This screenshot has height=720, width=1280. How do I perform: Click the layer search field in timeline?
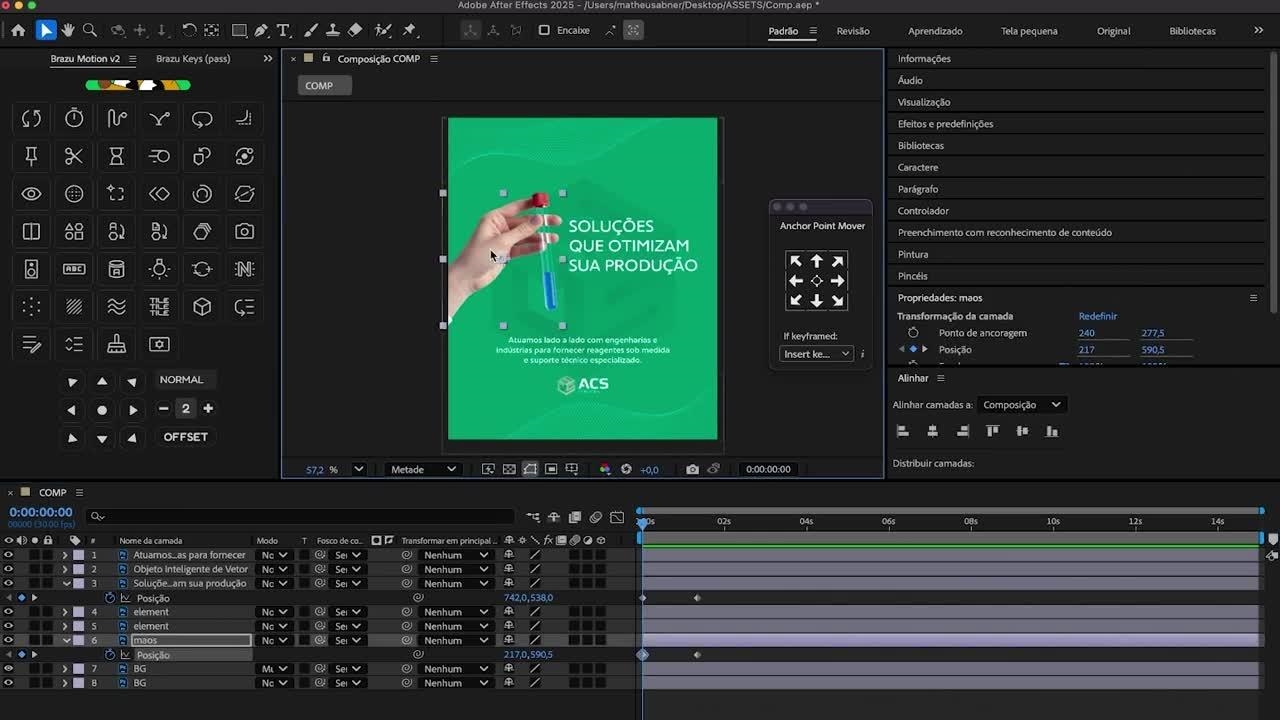click(300, 516)
